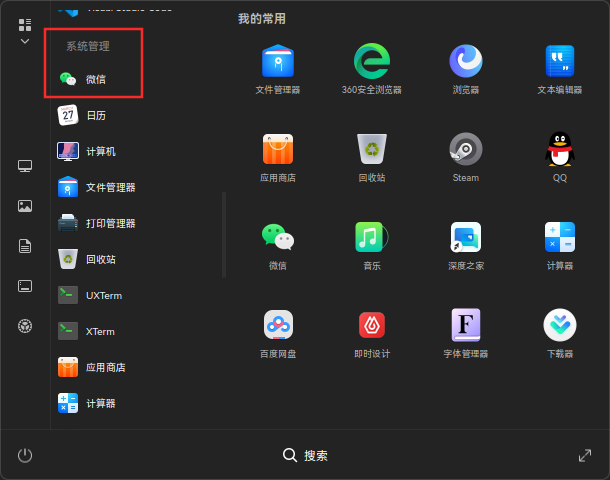The image size is (610, 480).
Task: Select 计算器 in the app list
Action: (x=86, y=403)
